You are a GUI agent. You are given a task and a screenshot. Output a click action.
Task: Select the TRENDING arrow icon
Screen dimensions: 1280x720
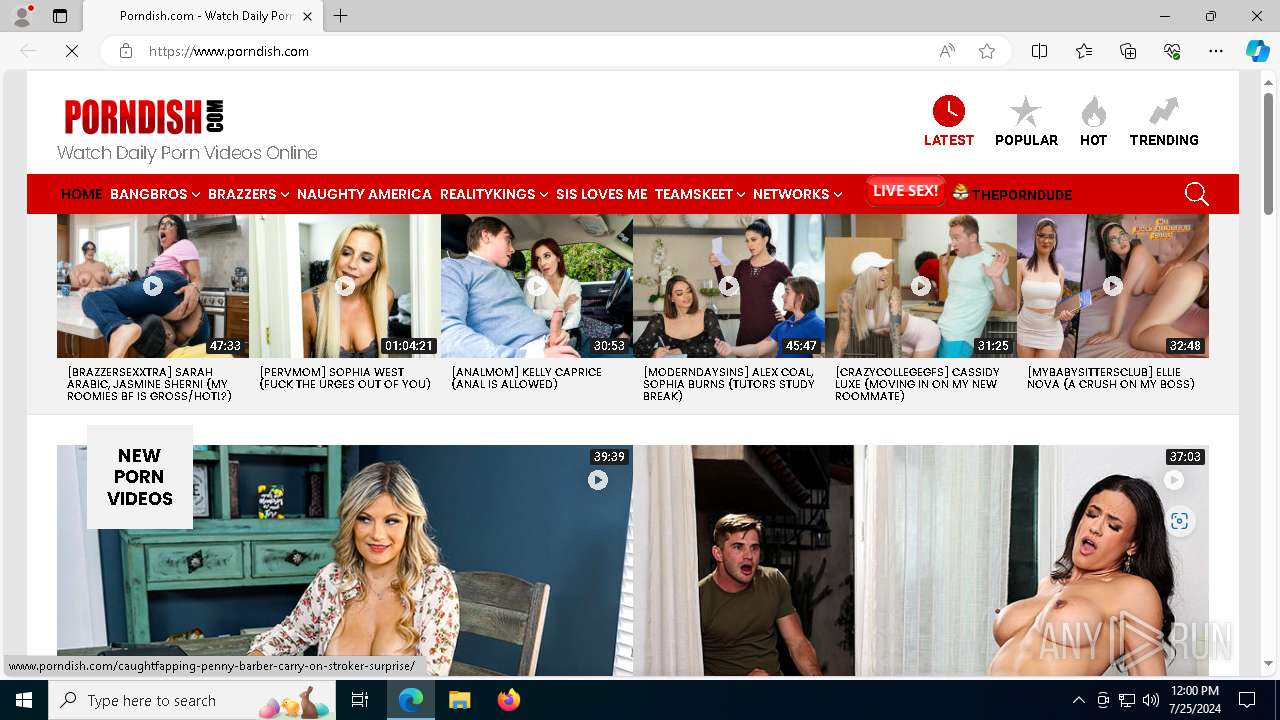tap(1164, 111)
